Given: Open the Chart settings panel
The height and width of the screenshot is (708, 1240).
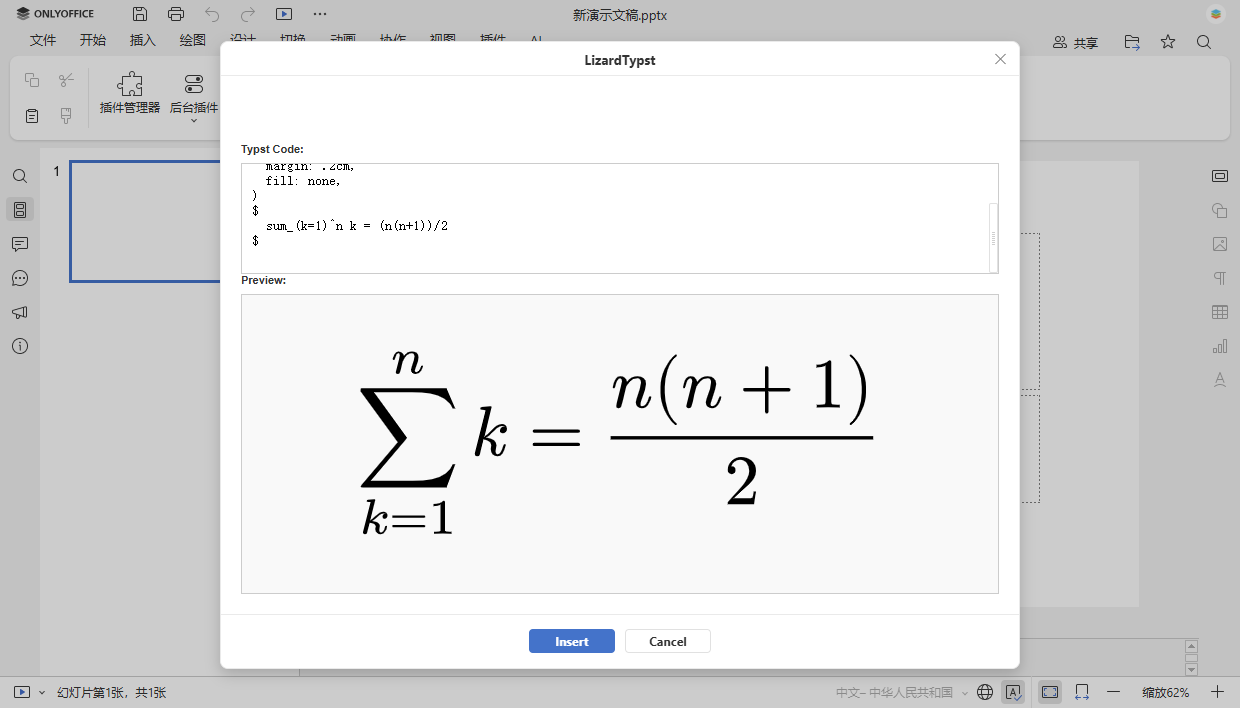Looking at the screenshot, I should 1220,345.
